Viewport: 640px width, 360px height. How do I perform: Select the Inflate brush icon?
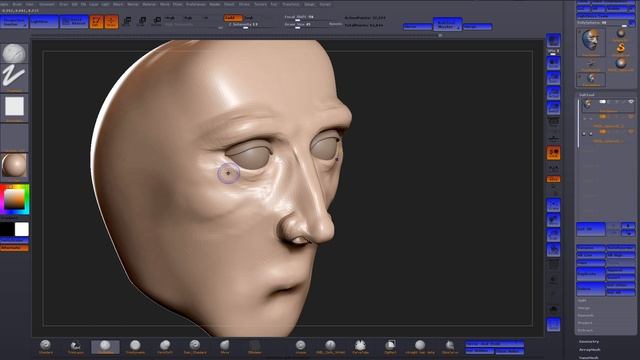(300, 347)
